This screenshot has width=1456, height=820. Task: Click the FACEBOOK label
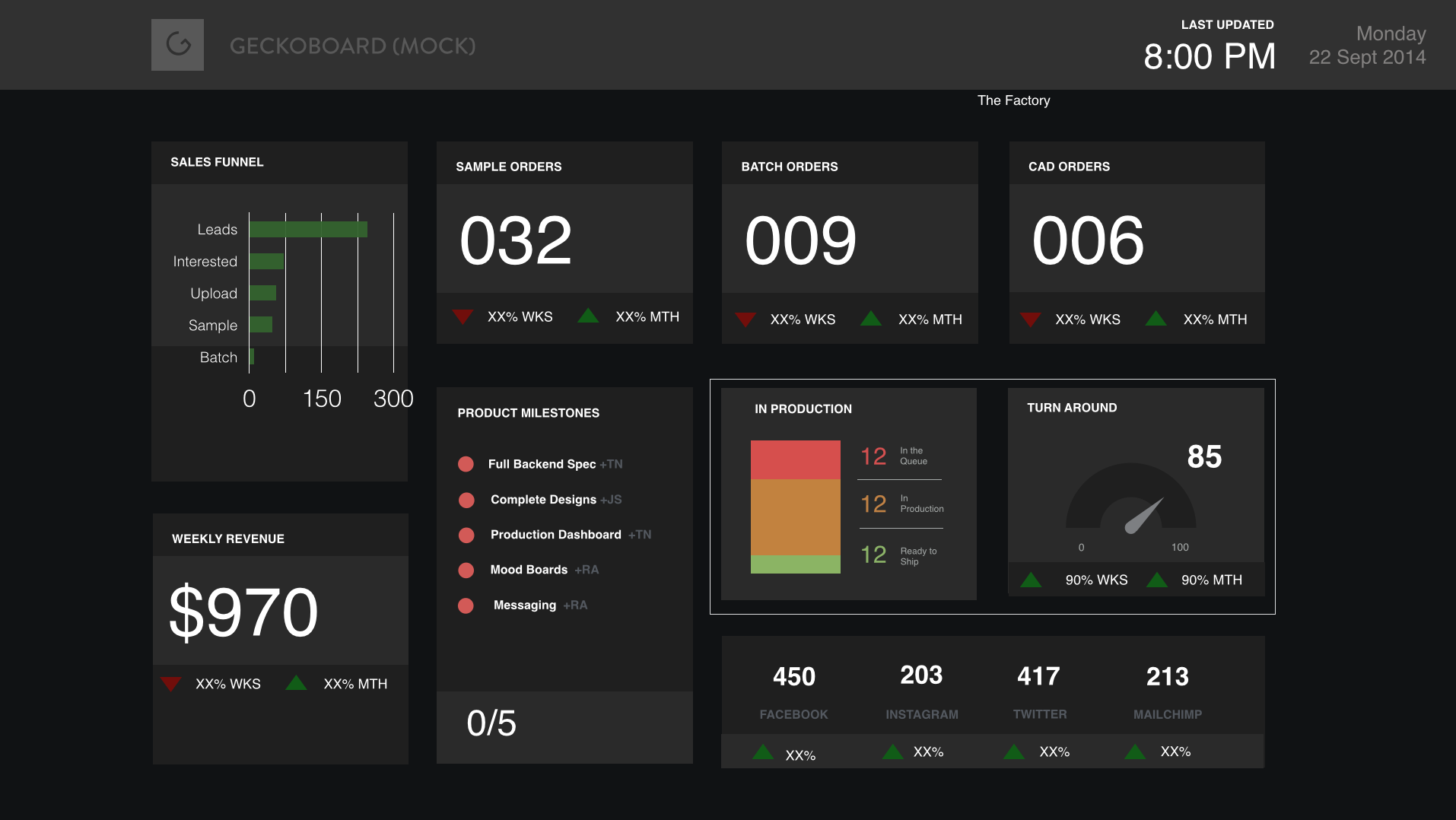tap(793, 714)
